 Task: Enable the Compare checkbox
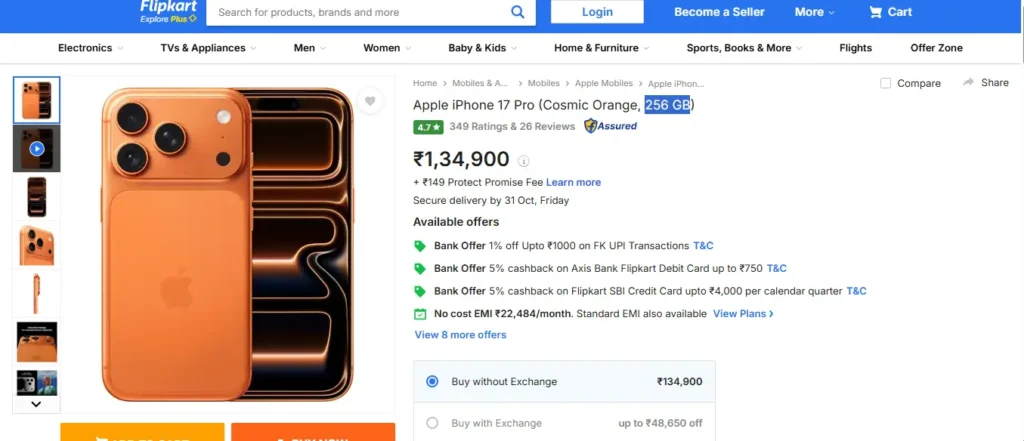point(886,83)
